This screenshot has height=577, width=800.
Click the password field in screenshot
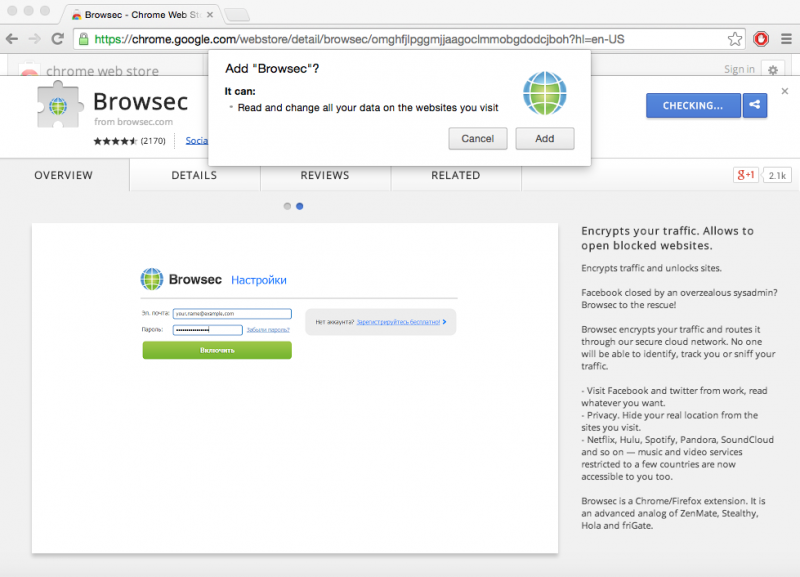tap(208, 330)
